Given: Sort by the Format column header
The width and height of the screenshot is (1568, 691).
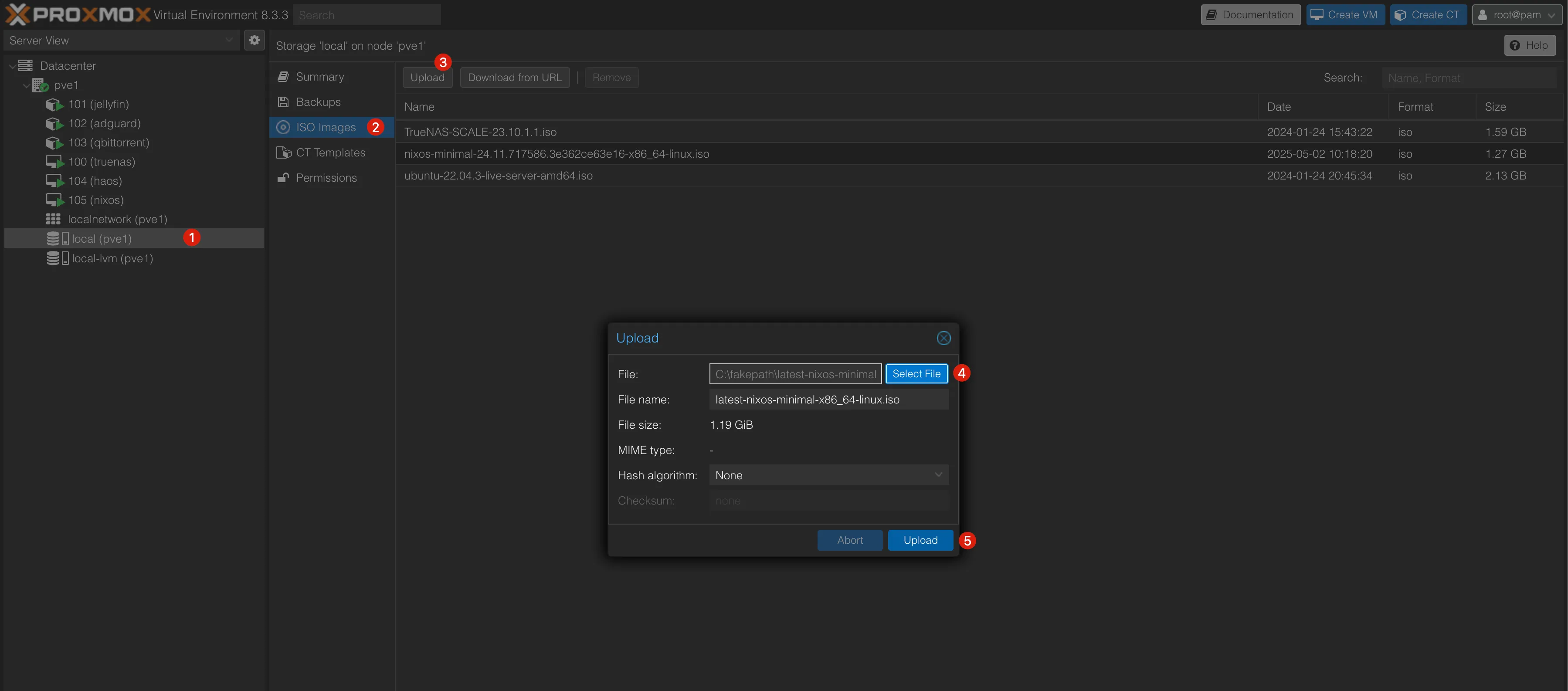Looking at the screenshot, I should 1432,106.
